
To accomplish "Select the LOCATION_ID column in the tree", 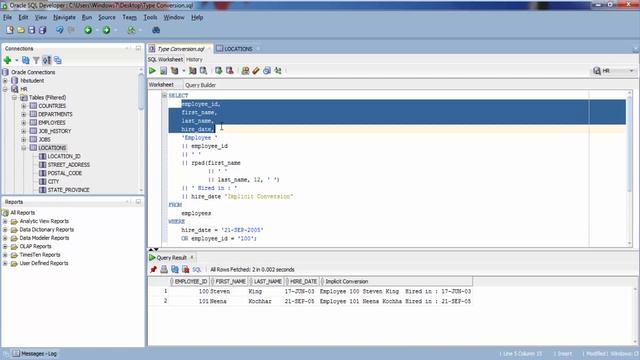I will pos(64,156).
